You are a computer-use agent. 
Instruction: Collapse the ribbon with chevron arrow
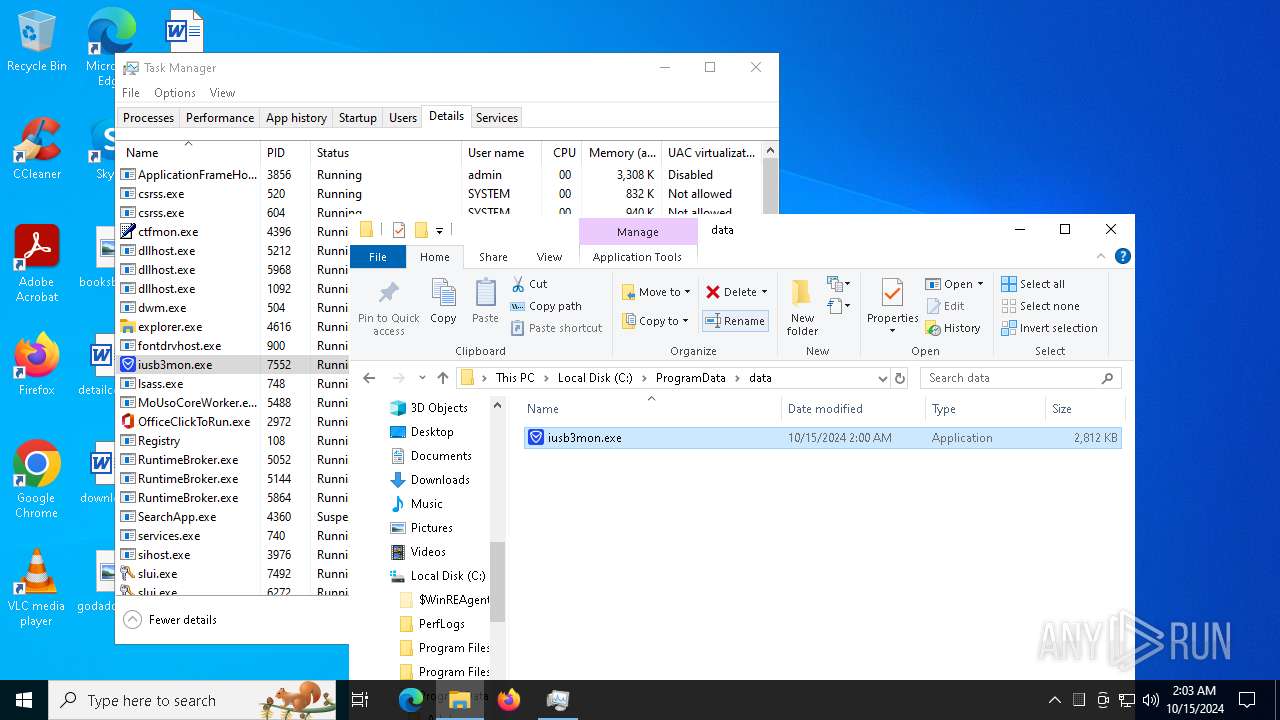click(x=1102, y=257)
